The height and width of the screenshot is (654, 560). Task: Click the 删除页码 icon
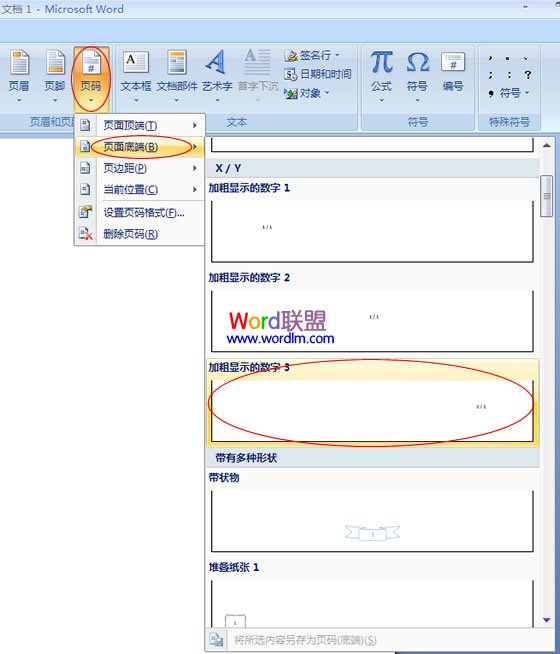coord(85,234)
